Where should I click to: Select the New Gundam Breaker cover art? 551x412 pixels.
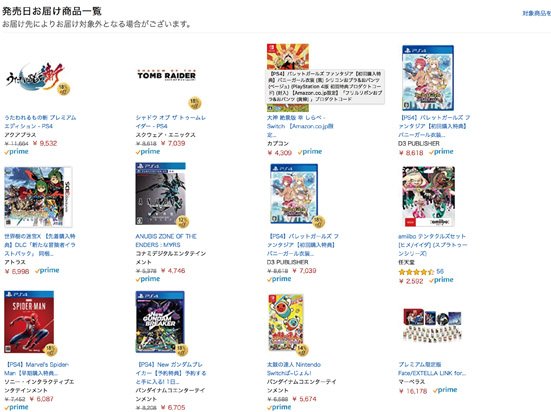pyautogui.click(x=160, y=322)
